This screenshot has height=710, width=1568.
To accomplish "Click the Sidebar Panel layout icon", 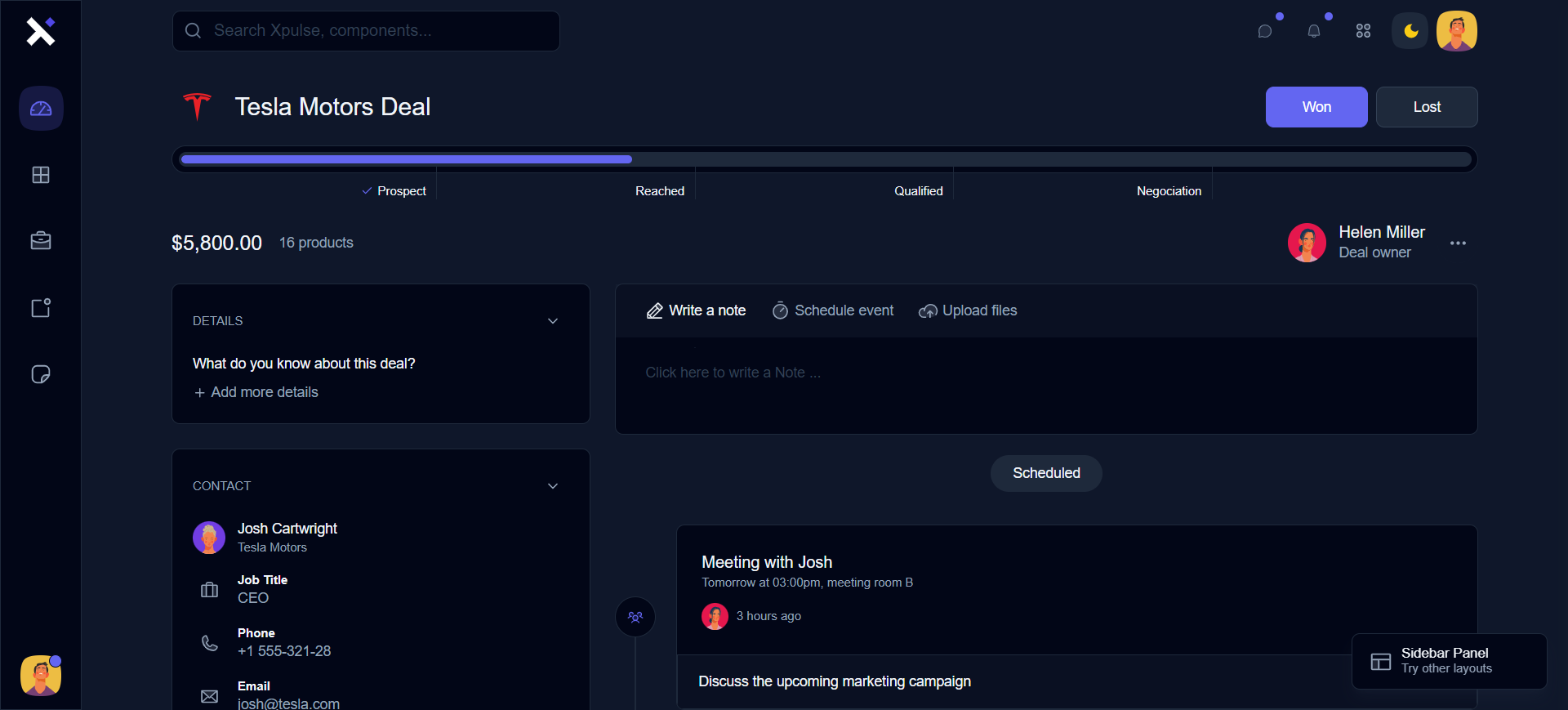I will [x=1381, y=662].
